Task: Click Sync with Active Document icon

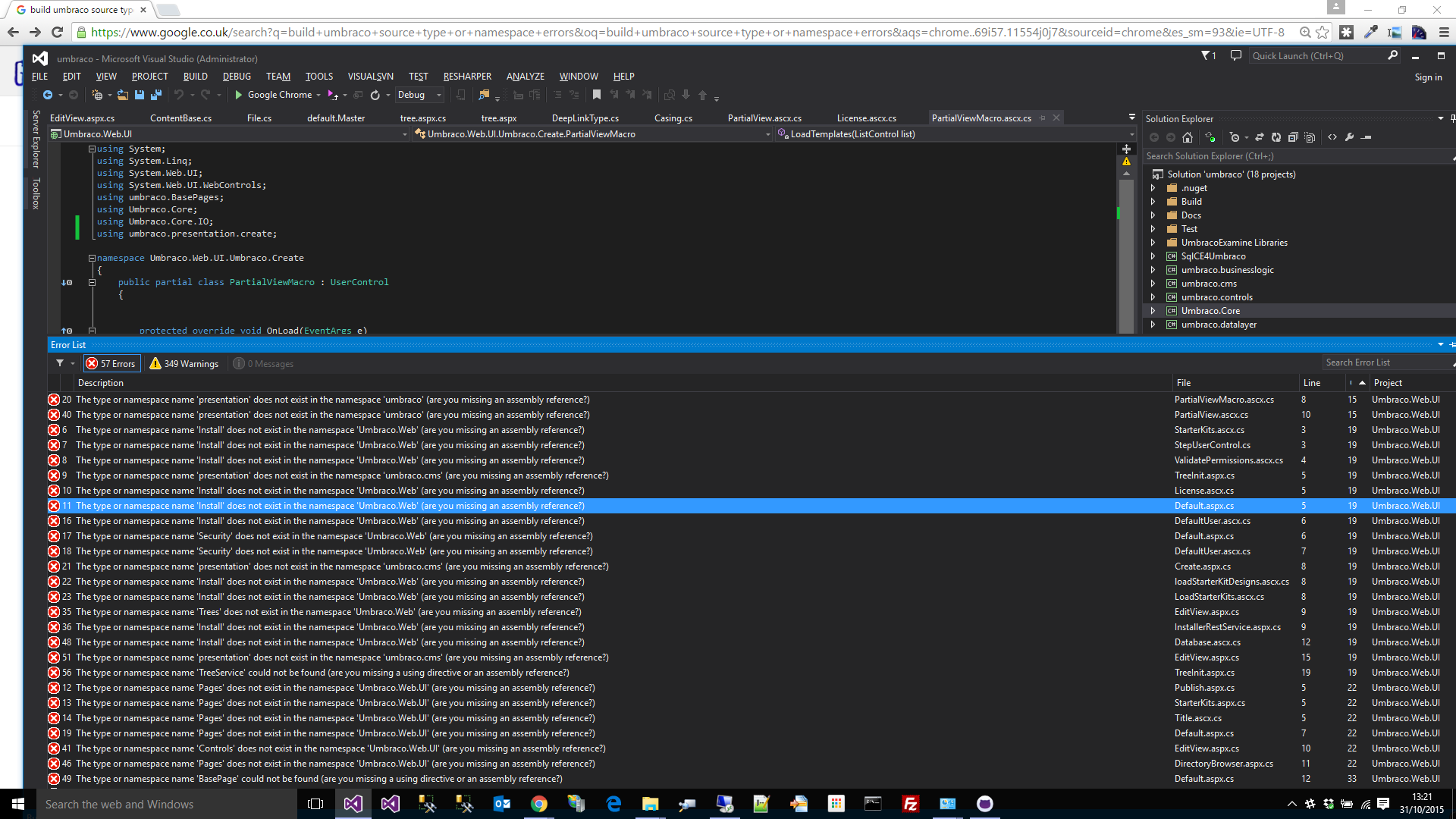Action: [1260, 137]
